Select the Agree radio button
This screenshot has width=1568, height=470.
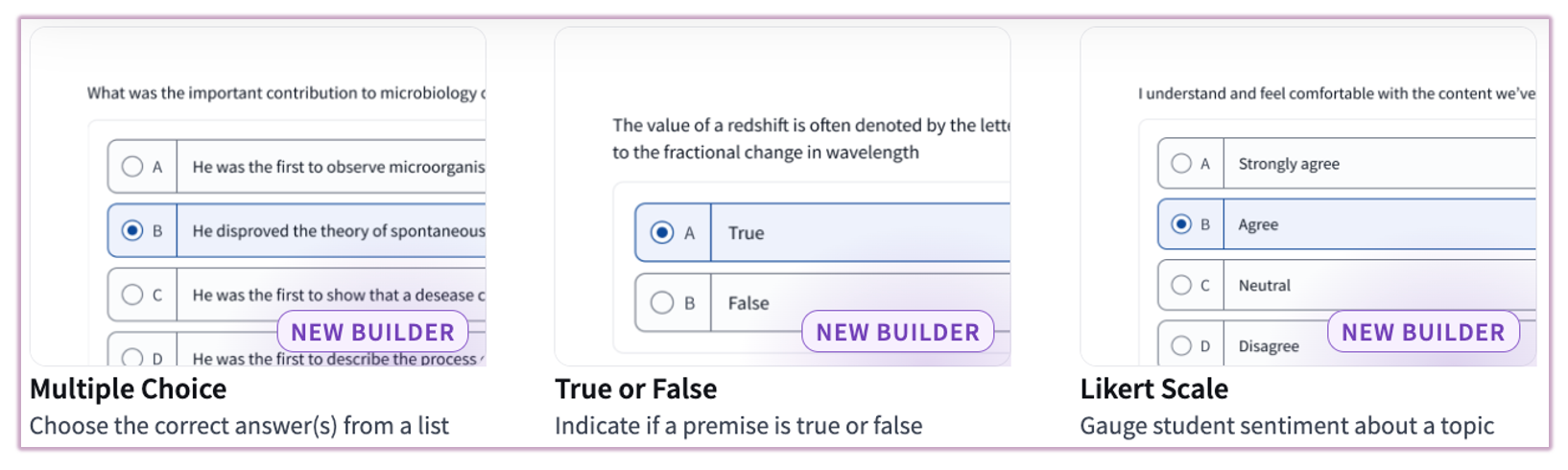click(x=1181, y=224)
